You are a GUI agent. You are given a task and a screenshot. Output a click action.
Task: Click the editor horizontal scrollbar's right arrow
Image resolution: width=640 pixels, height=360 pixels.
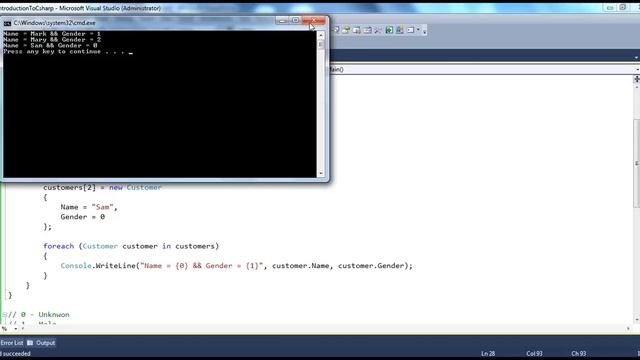(x=628, y=329)
